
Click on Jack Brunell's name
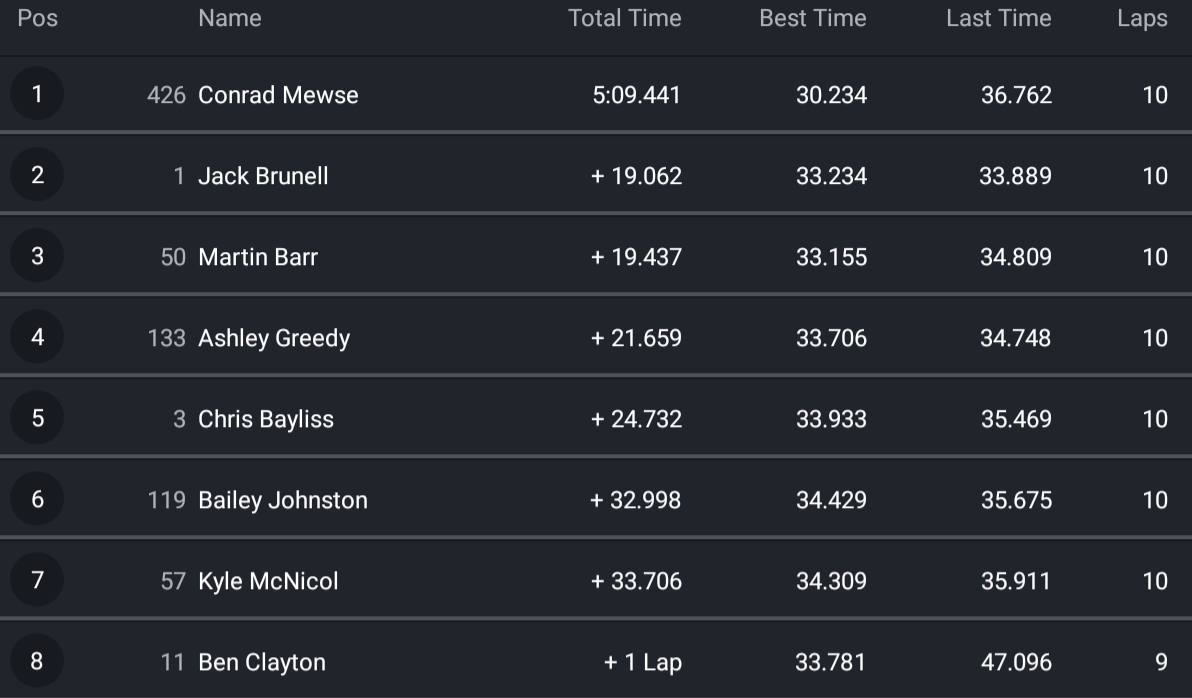click(x=263, y=176)
